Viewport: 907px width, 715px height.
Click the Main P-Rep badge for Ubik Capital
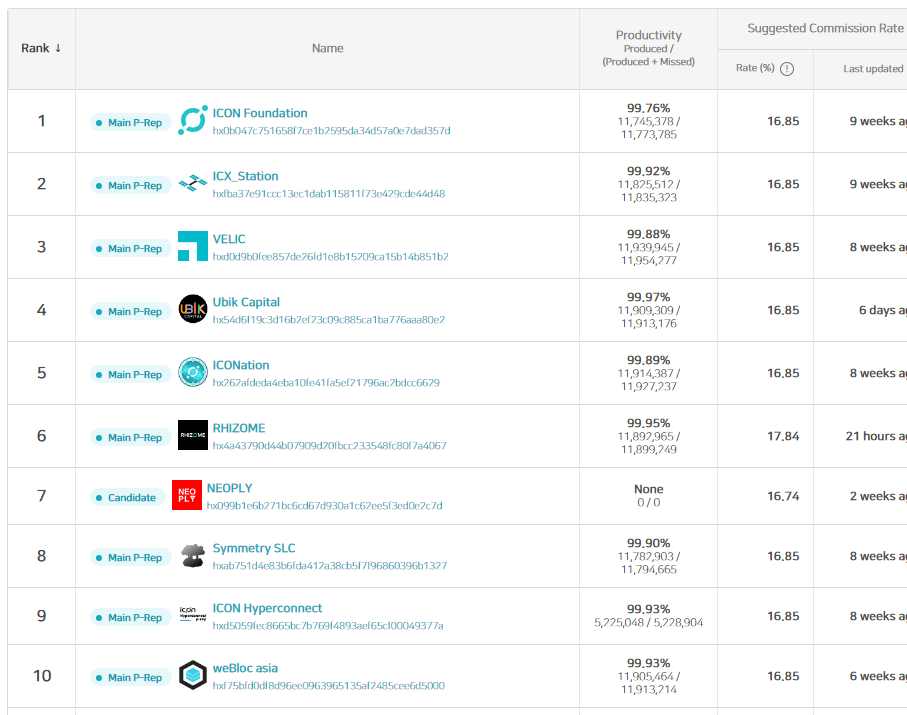point(130,312)
